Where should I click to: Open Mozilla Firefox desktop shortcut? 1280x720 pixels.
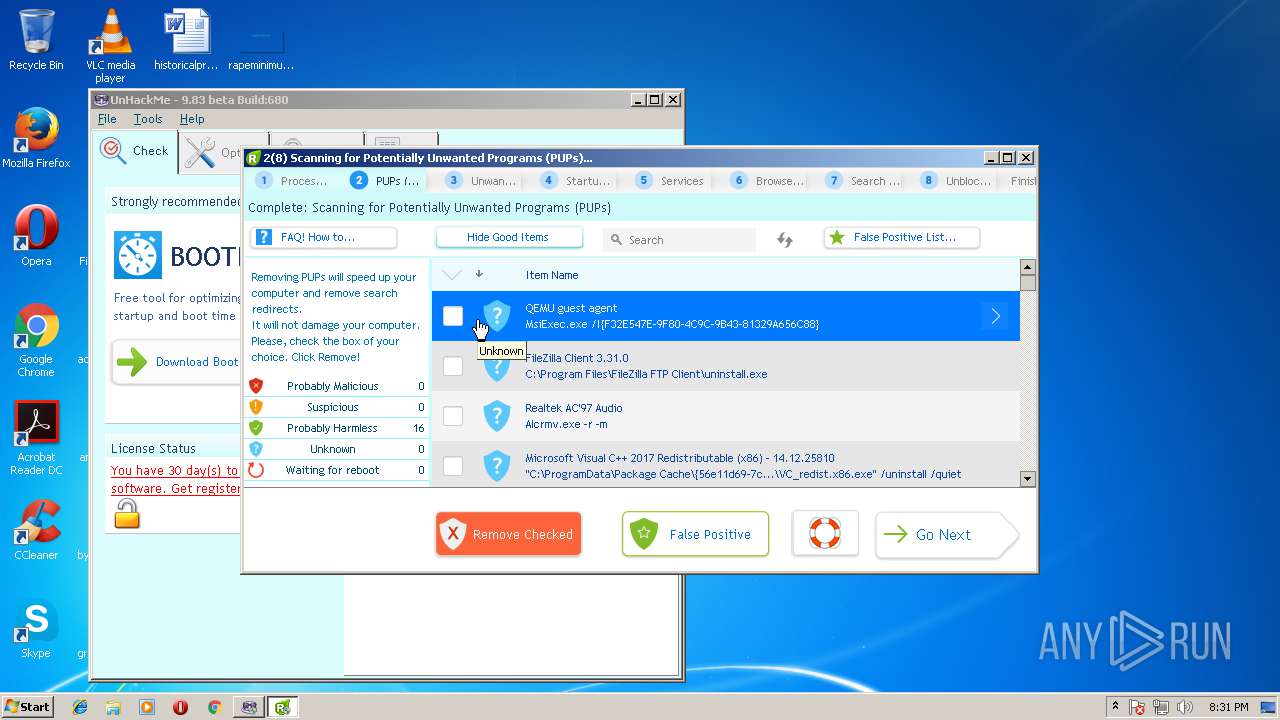[36, 138]
